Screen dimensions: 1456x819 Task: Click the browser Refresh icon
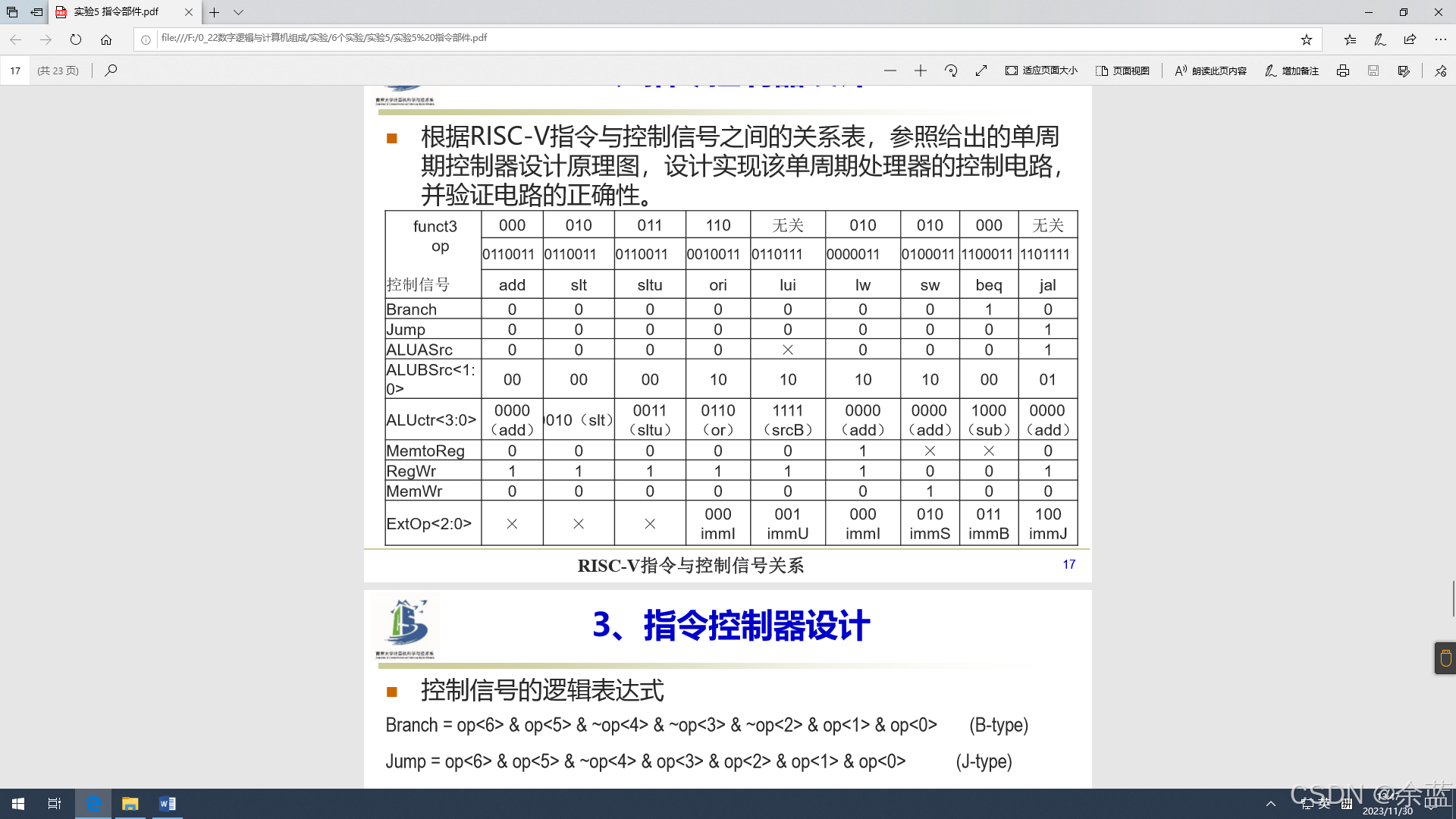[76, 39]
